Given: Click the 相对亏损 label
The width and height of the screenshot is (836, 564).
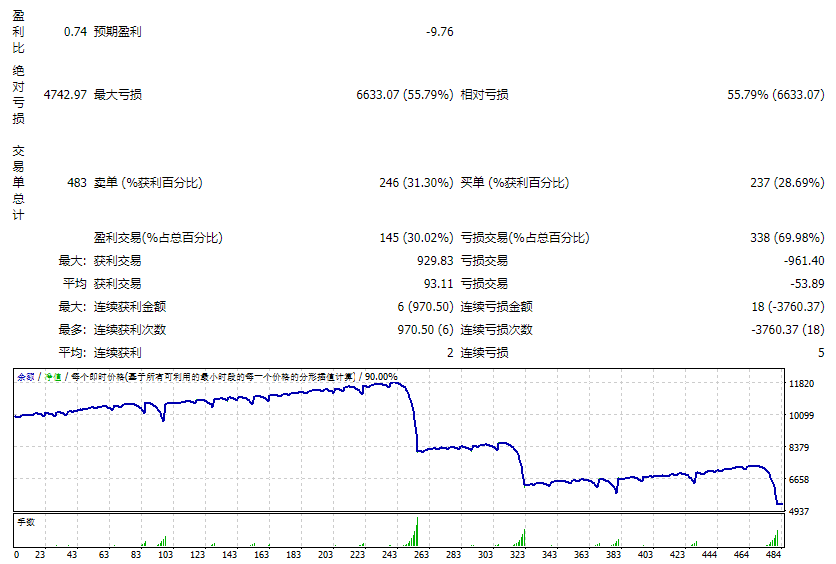Looking at the screenshot, I should (484, 95).
